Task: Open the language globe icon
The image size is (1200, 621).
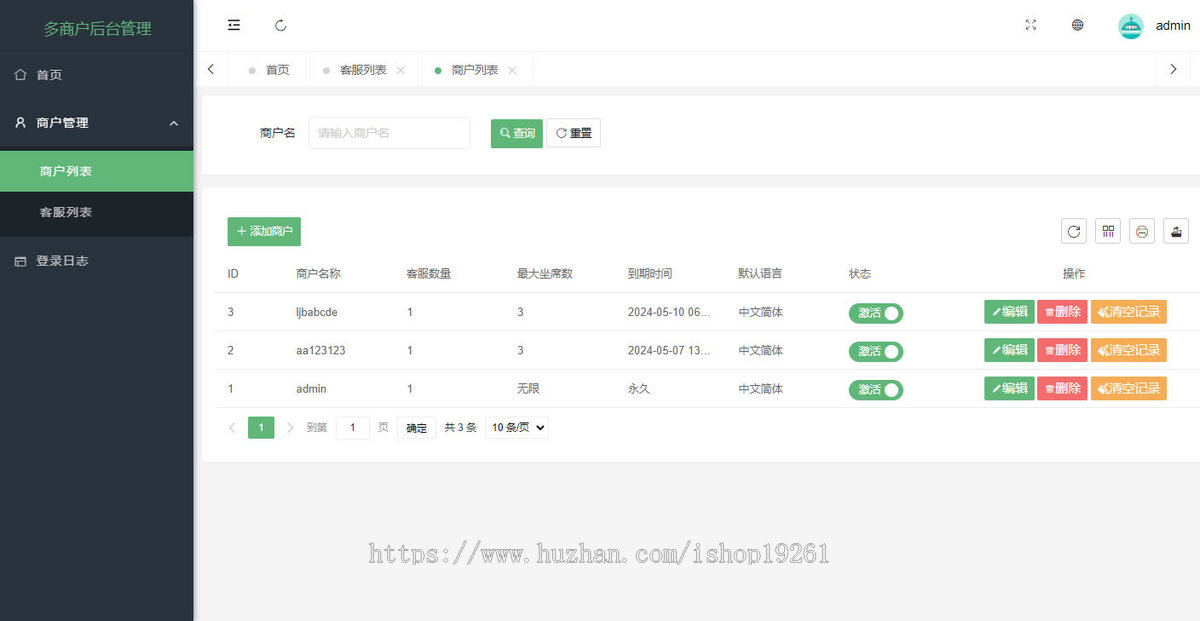Action: pos(1078,25)
